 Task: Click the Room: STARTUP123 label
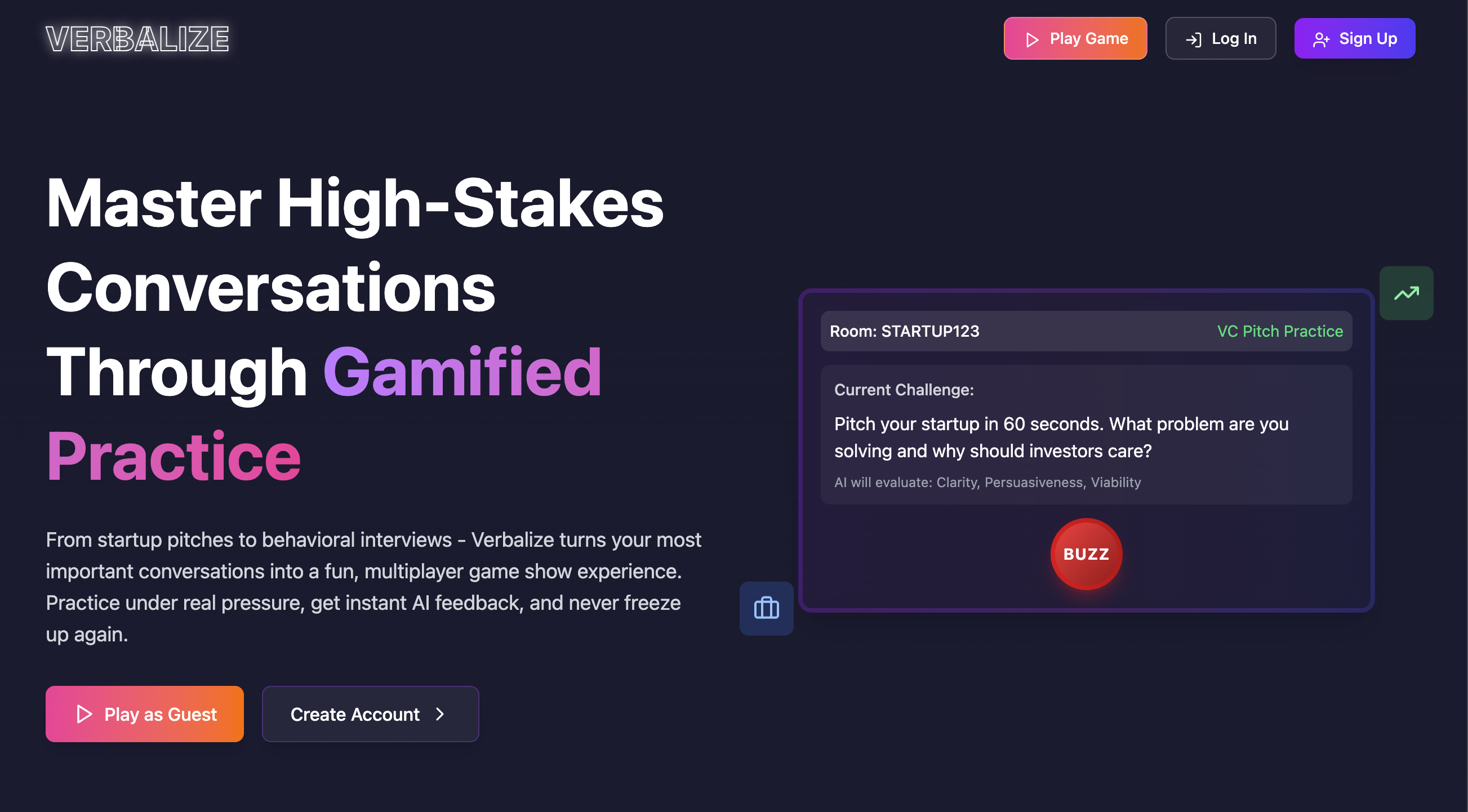tap(904, 331)
